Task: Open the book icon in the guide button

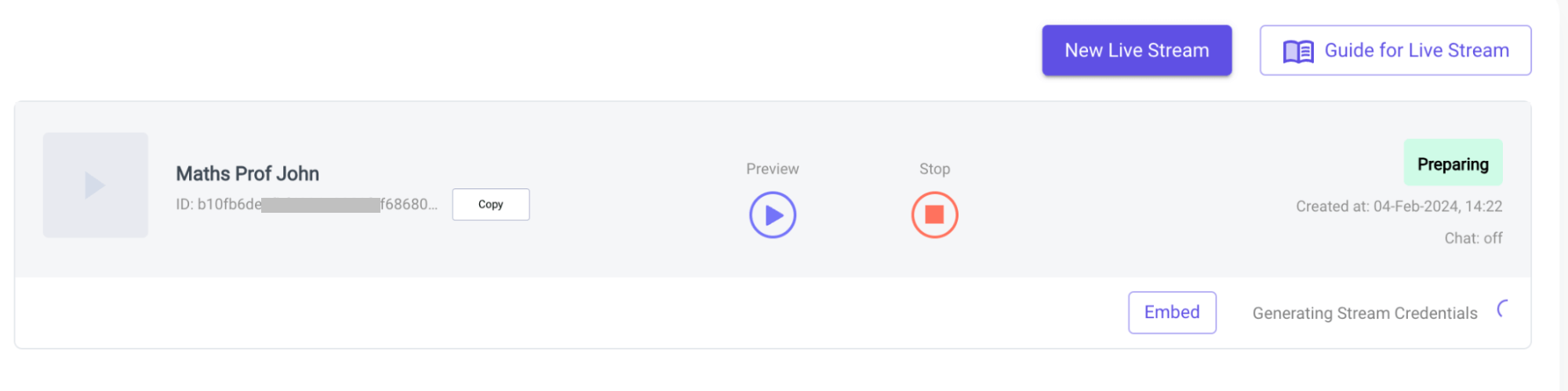Action: pos(1298,51)
